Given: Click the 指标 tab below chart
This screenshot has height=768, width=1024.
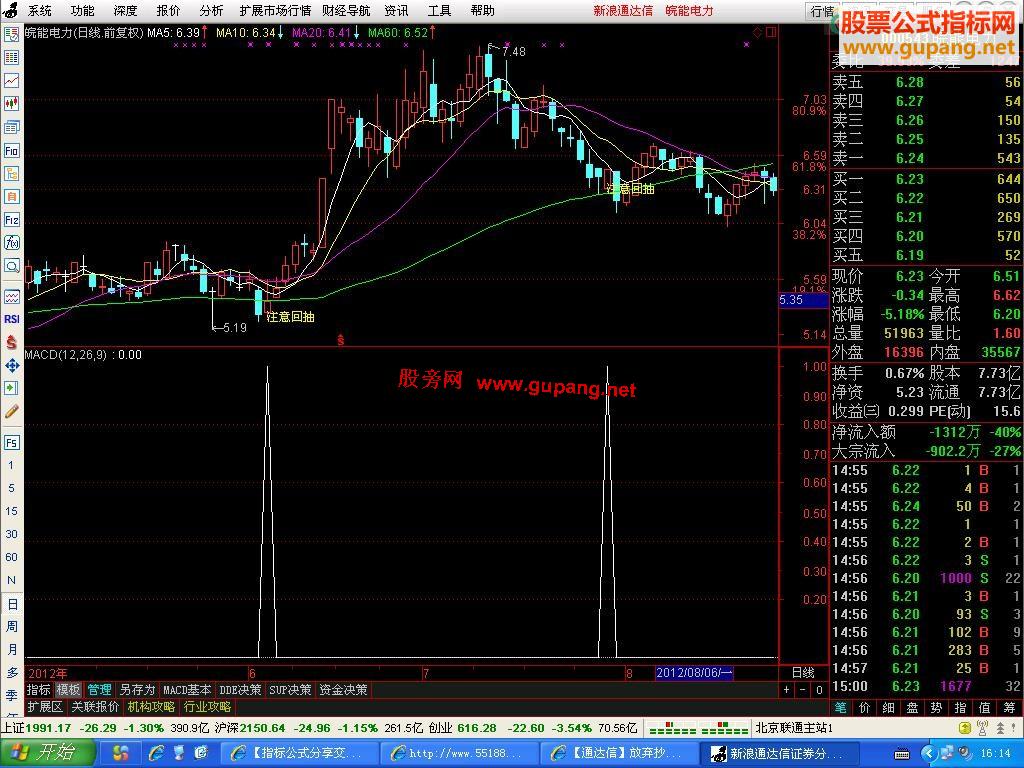Looking at the screenshot, I should 39,690.
